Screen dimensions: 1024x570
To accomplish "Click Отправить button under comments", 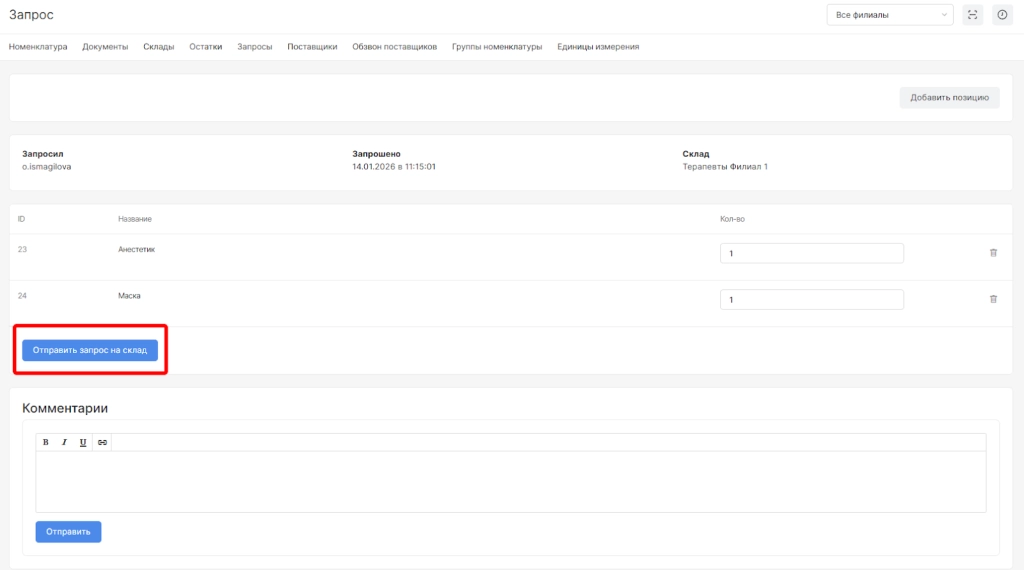I will point(68,531).
